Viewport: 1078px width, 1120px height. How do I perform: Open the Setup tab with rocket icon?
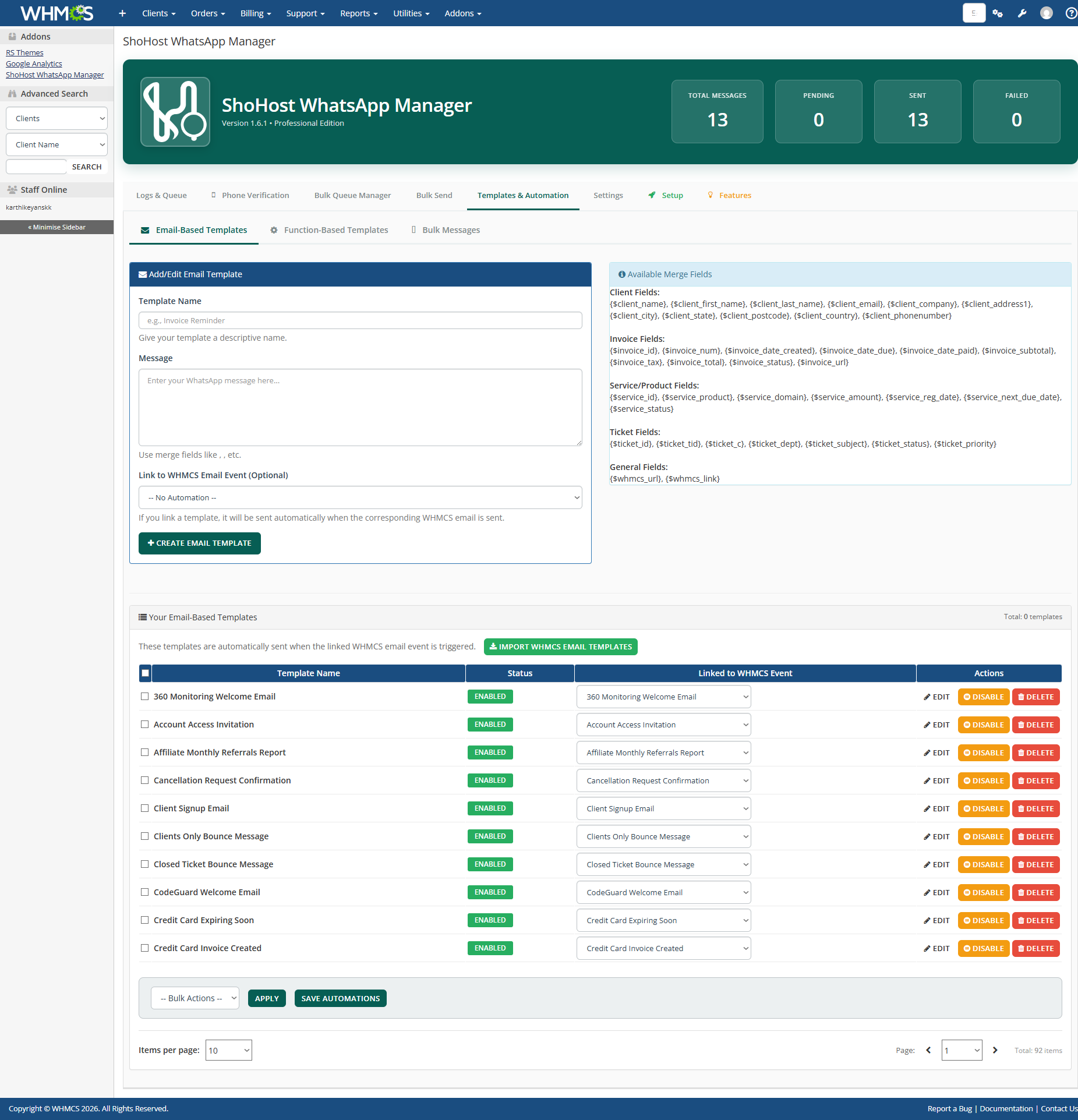(x=666, y=195)
